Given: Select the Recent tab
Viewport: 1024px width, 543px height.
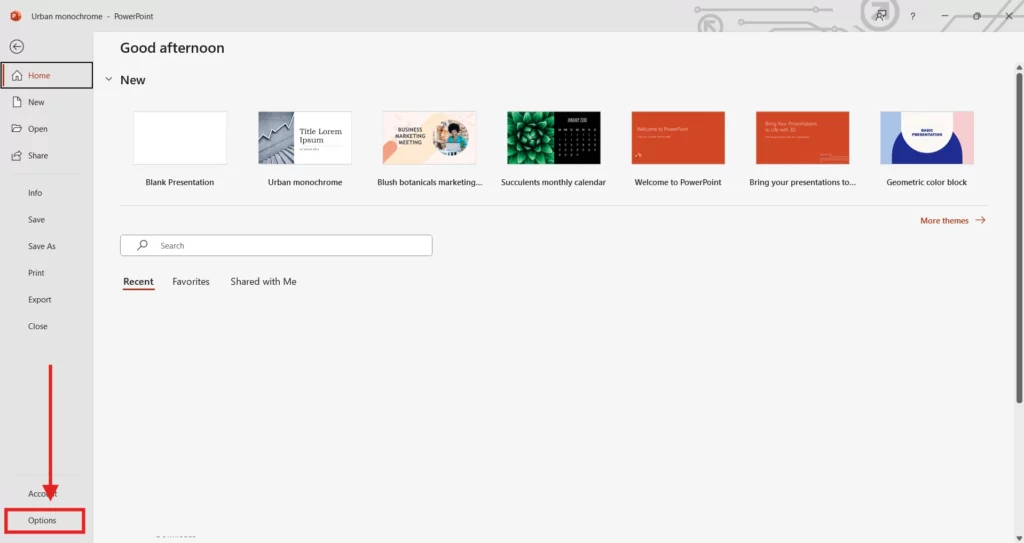Looking at the screenshot, I should [x=138, y=282].
